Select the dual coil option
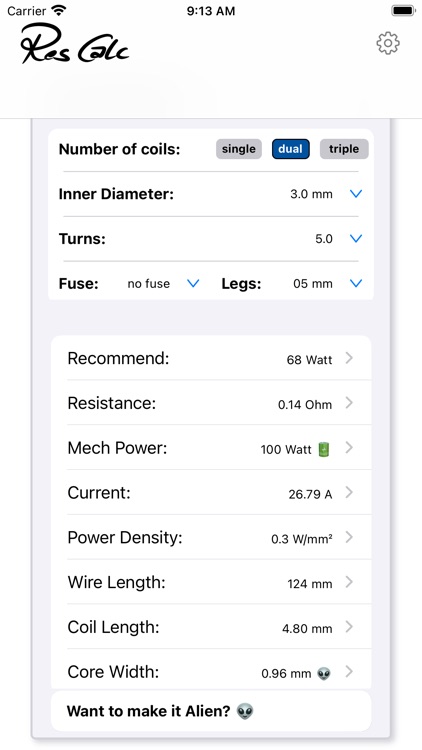The width and height of the screenshot is (422, 750). point(291,149)
